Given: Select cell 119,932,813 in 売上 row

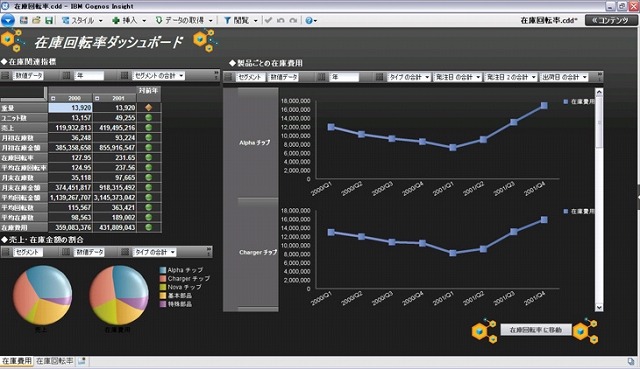Looking at the screenshot, I should point(70,127).
